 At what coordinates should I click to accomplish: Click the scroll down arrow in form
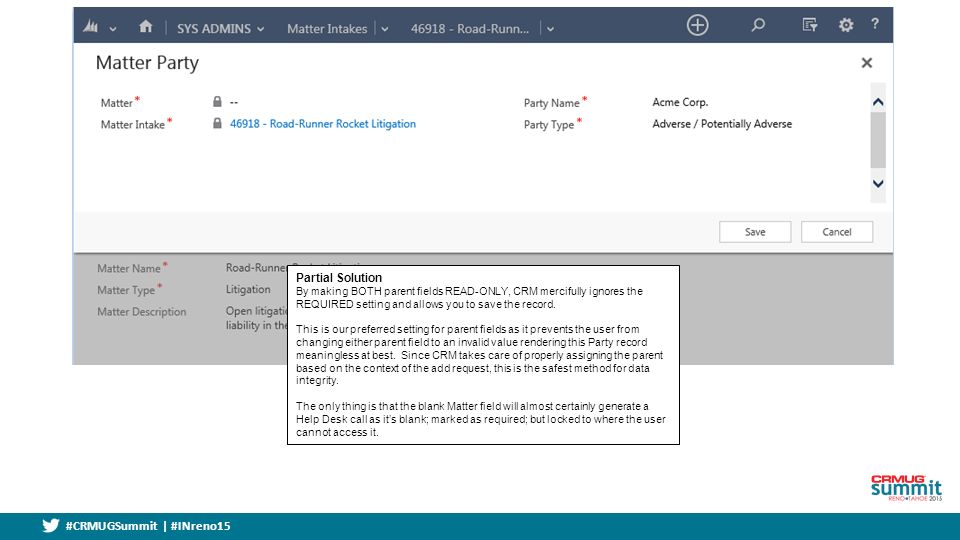pyautogui.click(x=878, y=184)
